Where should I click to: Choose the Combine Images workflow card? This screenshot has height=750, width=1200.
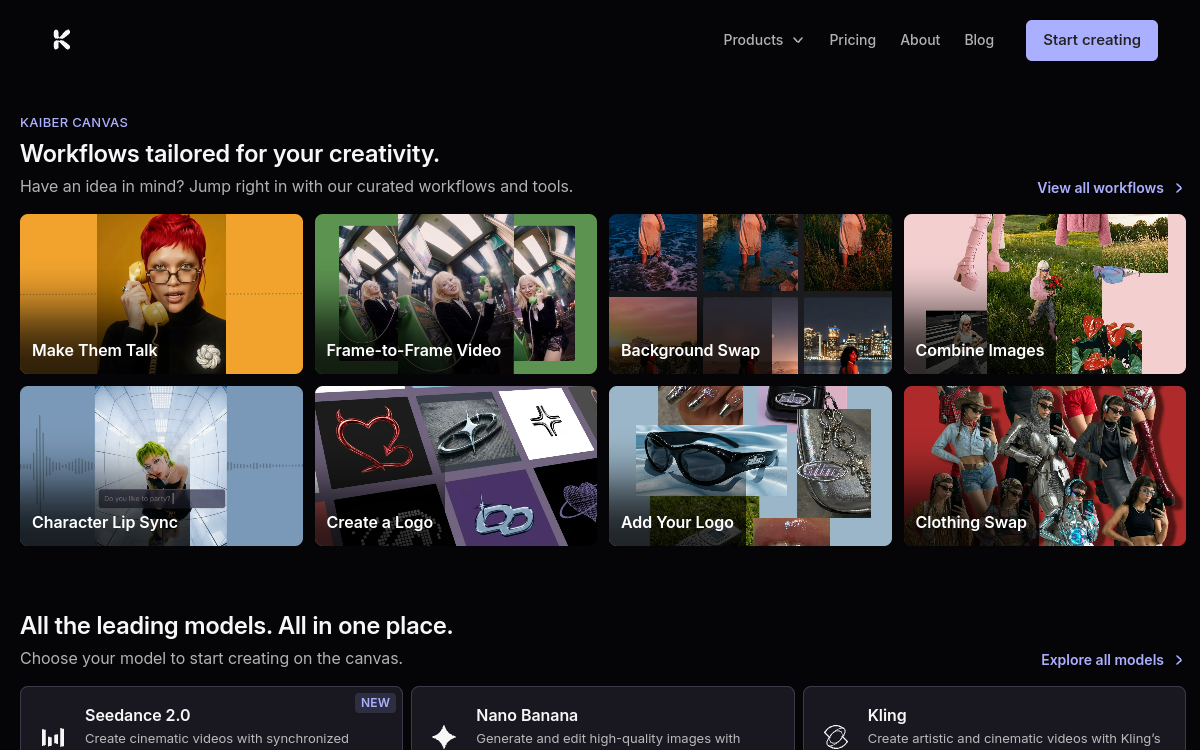tap(1045, 294)
